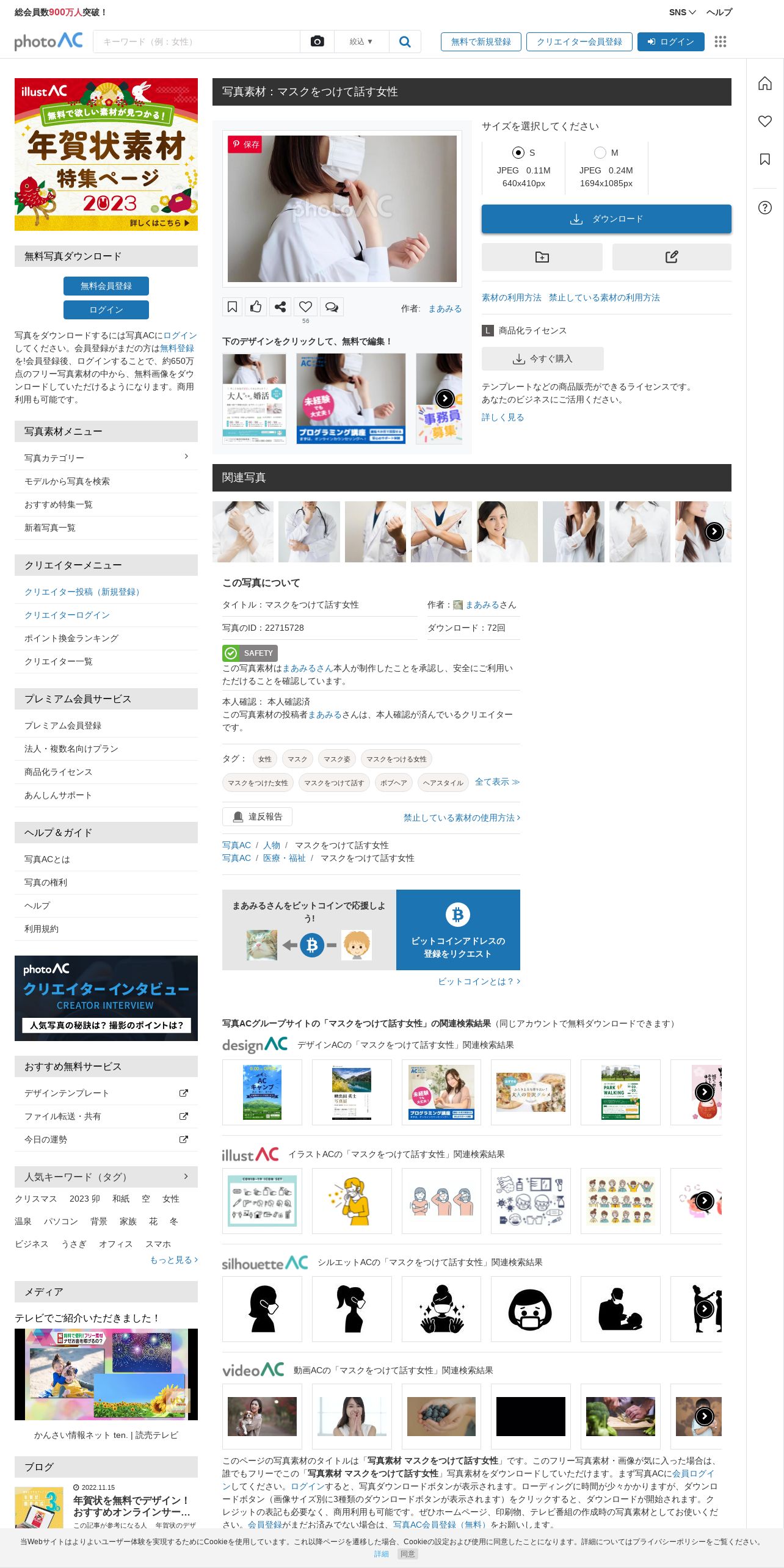Open 写真の権利 menu item
This screenshot has width=784, height=1568.
point(106,882)
